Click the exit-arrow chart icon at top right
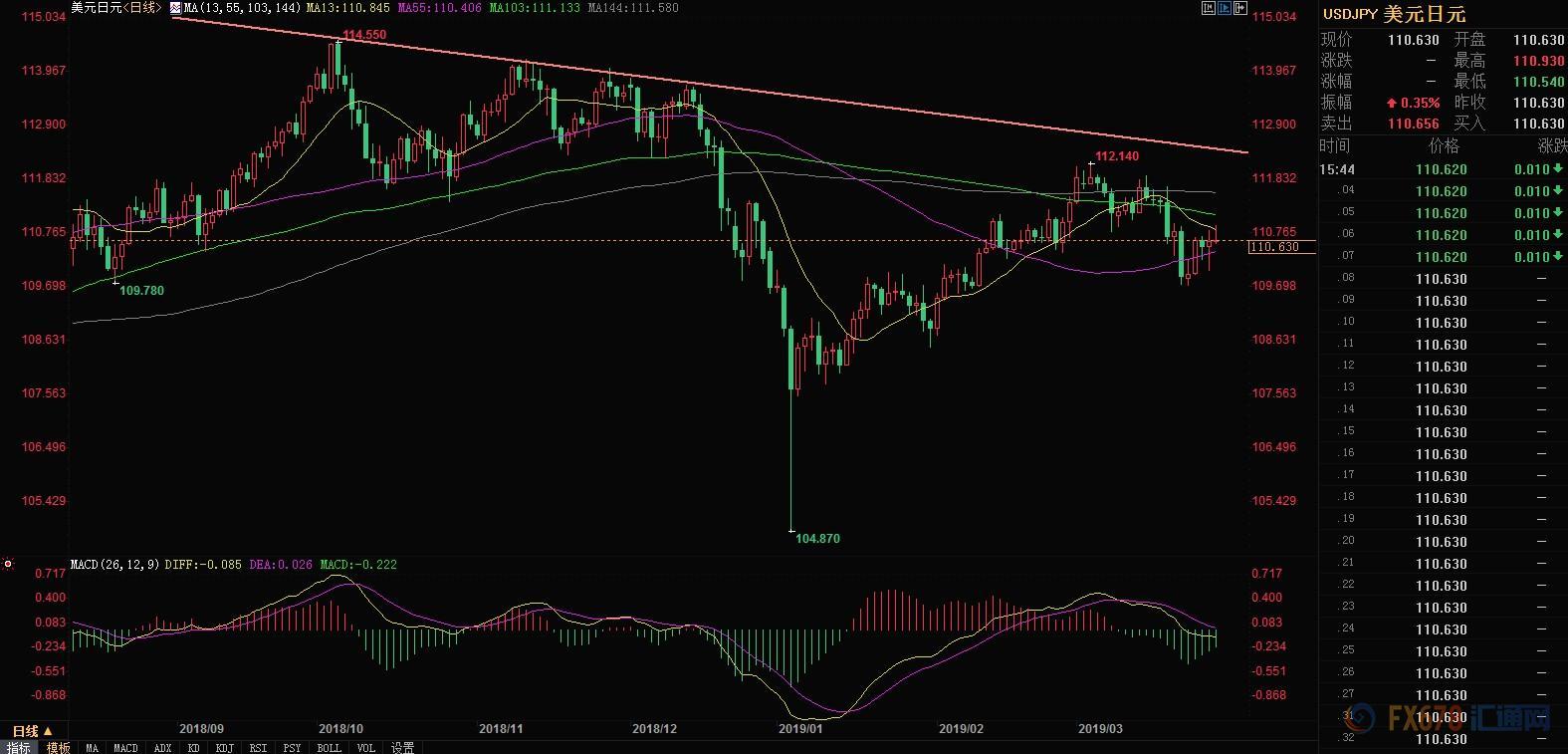 pyautogui.click(x=1240, y=8)
